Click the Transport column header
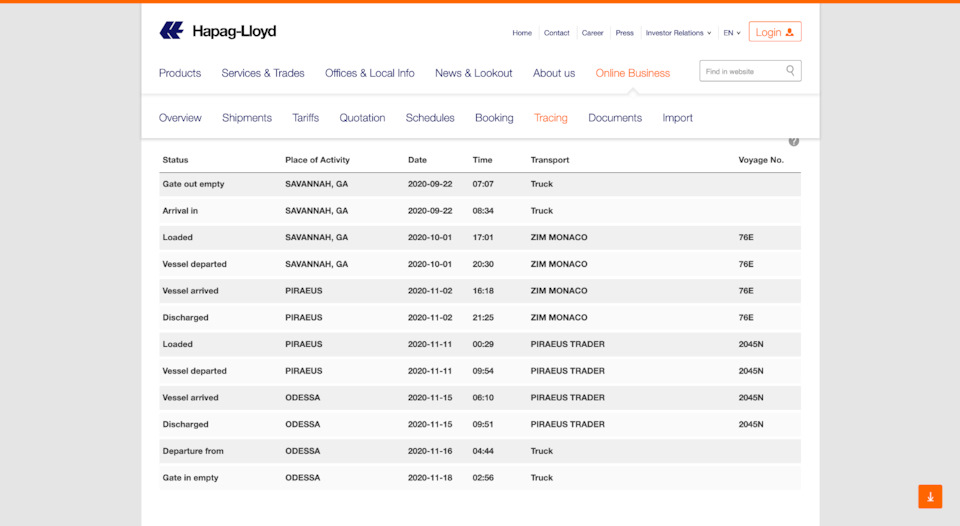 [x=549, y=160]
